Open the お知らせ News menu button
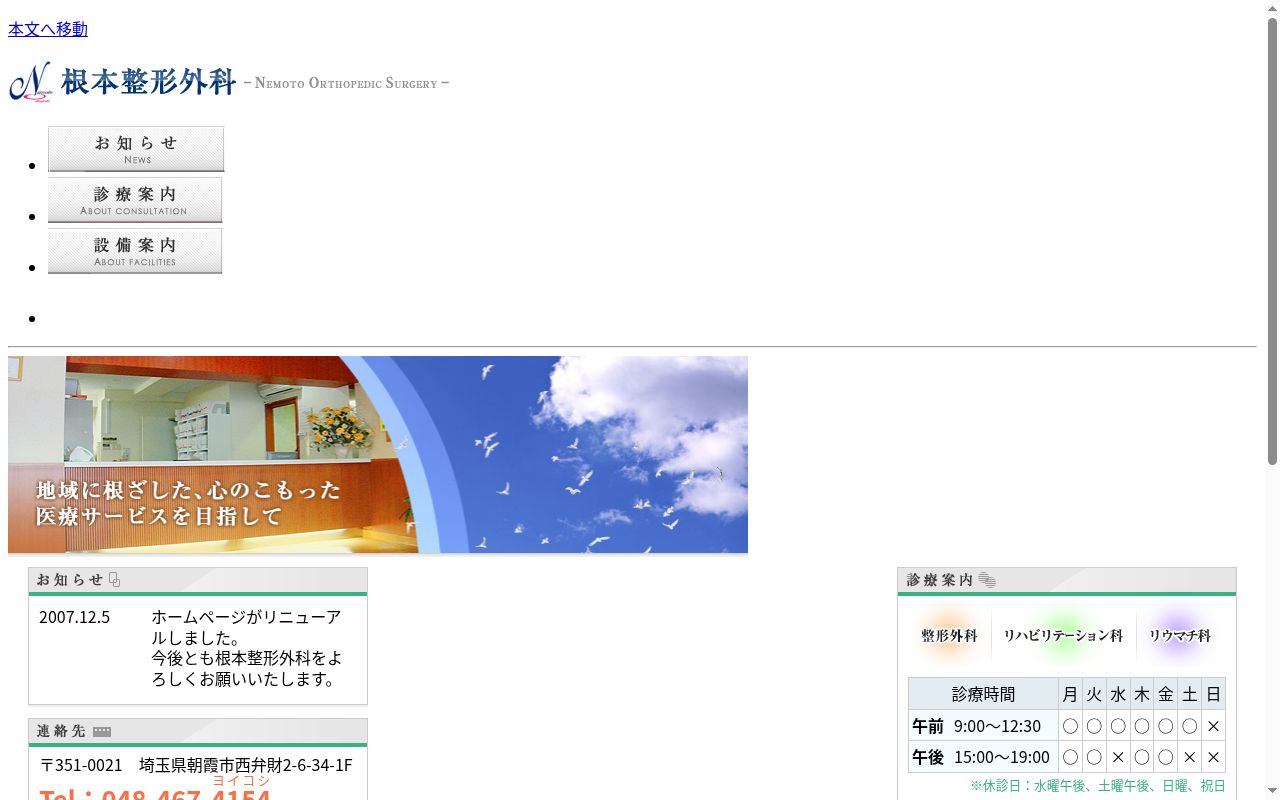Image resolution: width=1280 pixels, height=800 pixels. (136, 149)
